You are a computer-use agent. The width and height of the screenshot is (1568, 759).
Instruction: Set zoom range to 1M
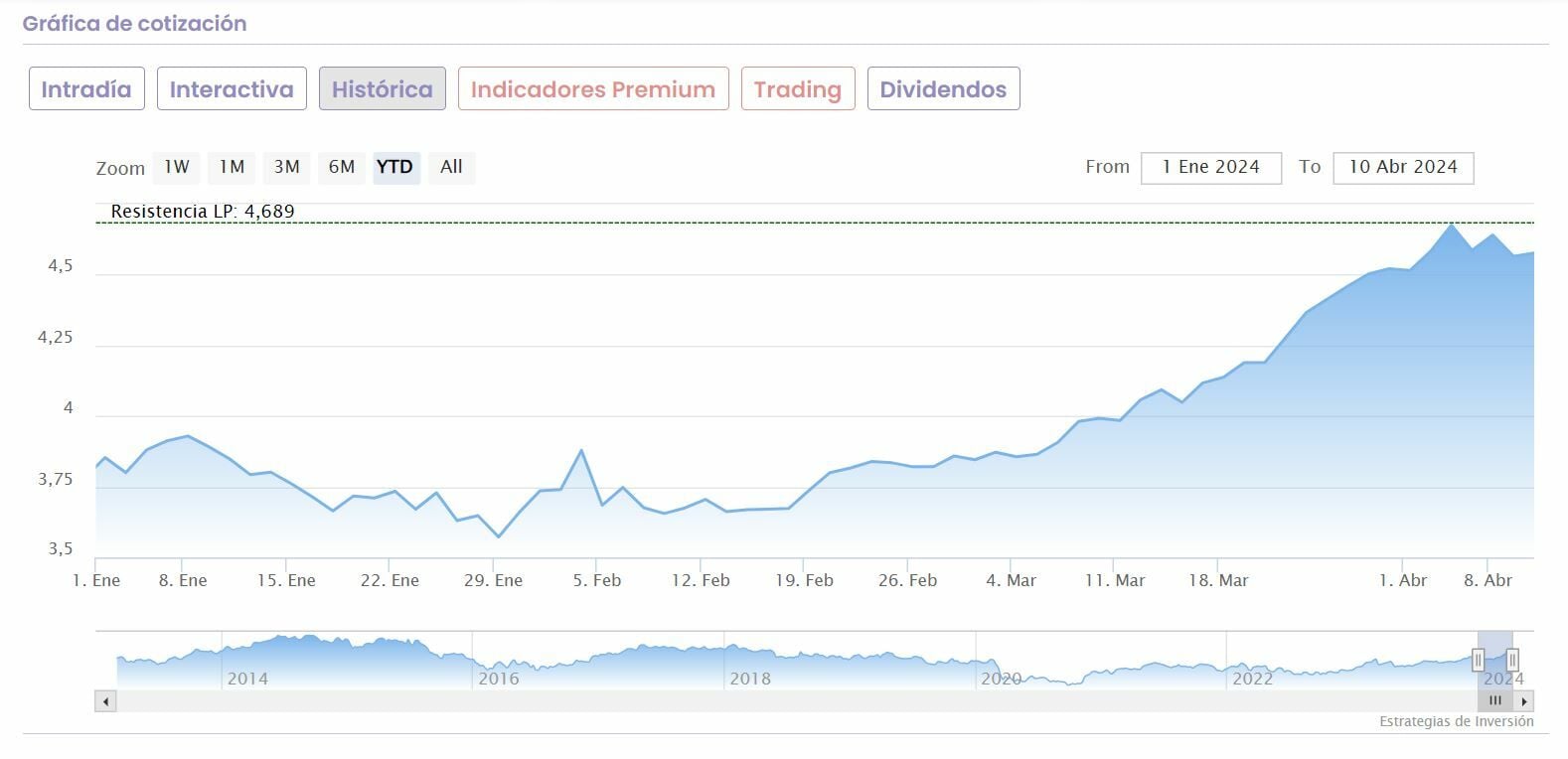[232, 167]
